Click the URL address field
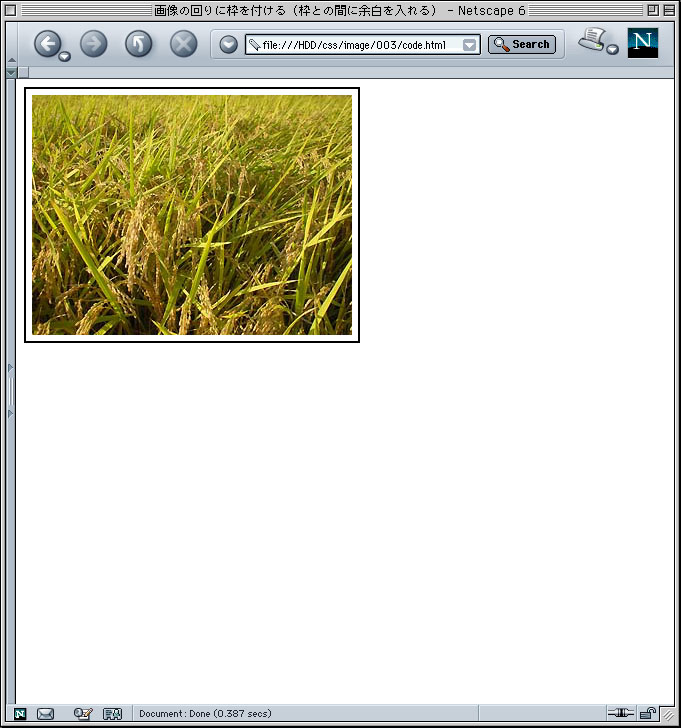Image resolution: width=681 pixels, height=728 pixels. click(x=362, y=45)
